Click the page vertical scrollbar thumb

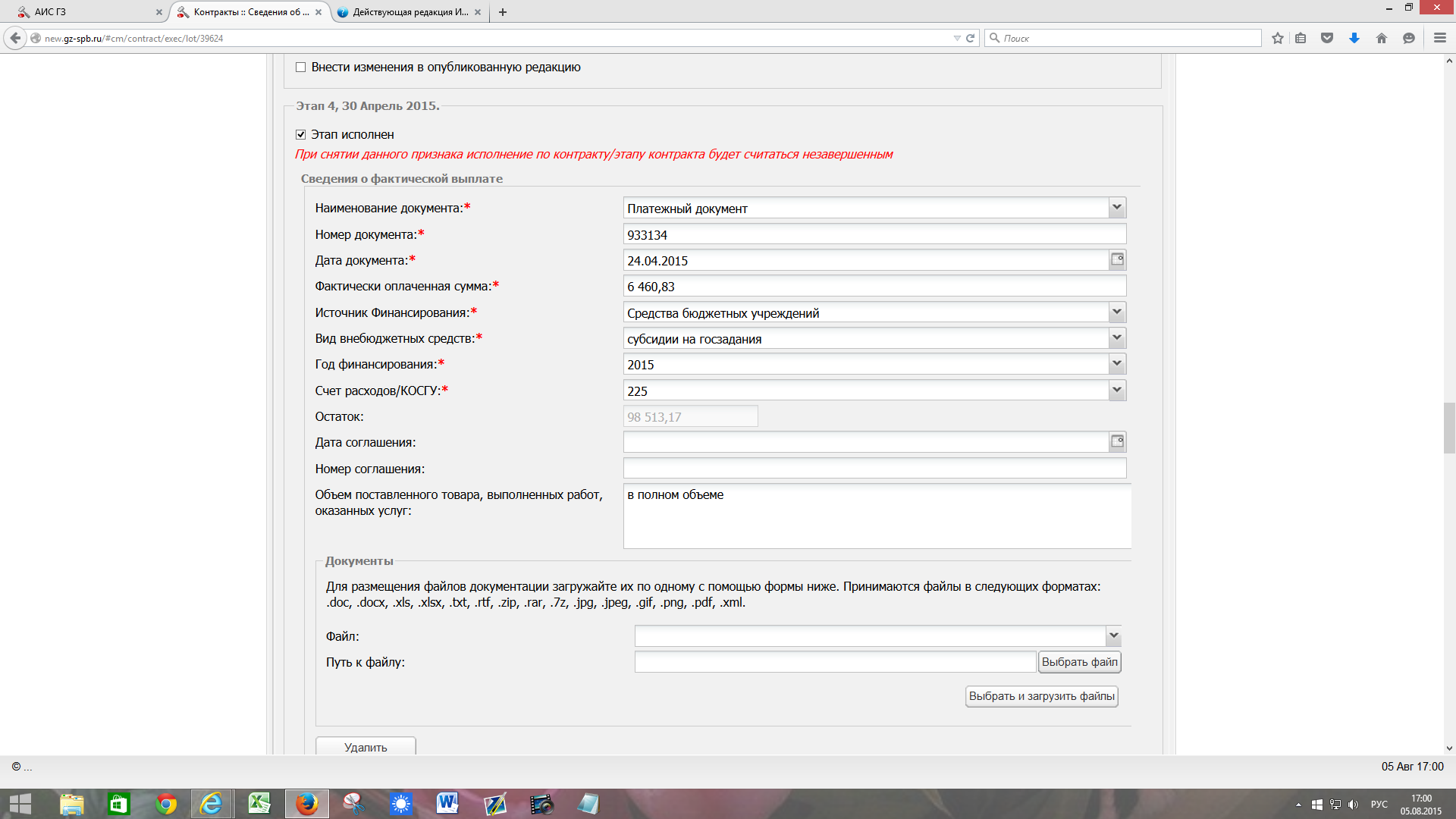point(1449,428)
